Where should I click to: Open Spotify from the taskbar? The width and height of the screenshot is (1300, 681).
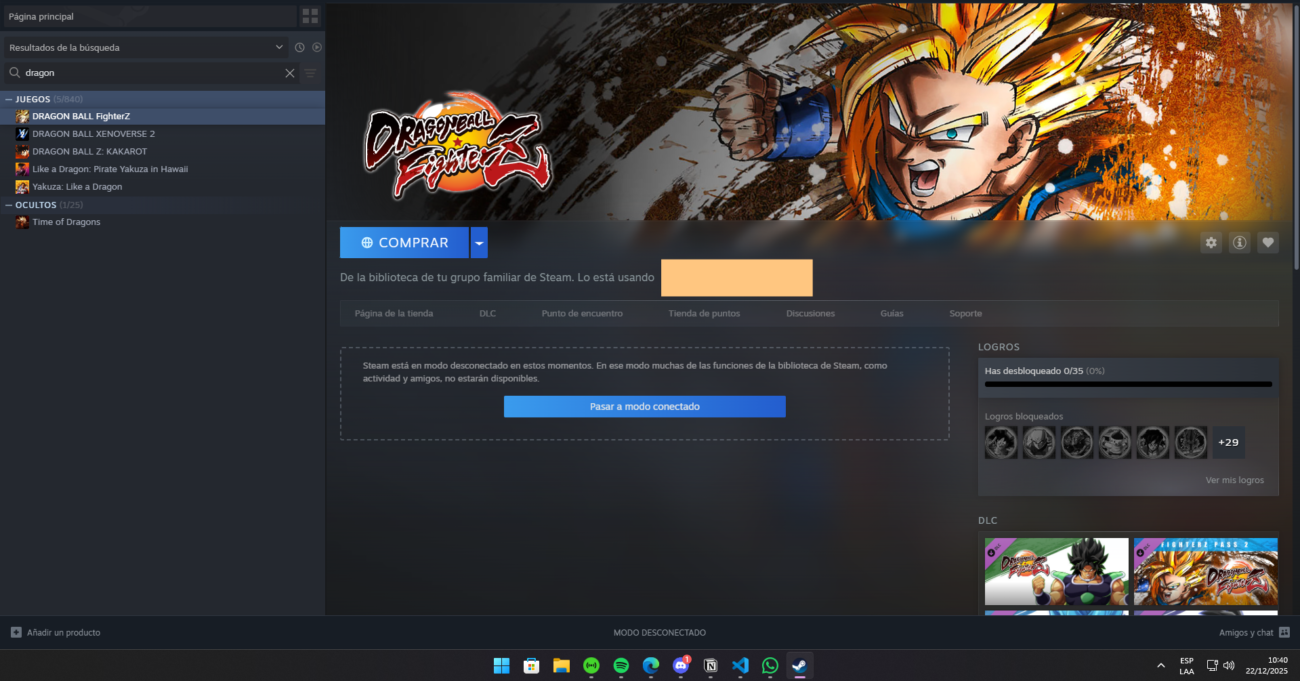(621, 665)
